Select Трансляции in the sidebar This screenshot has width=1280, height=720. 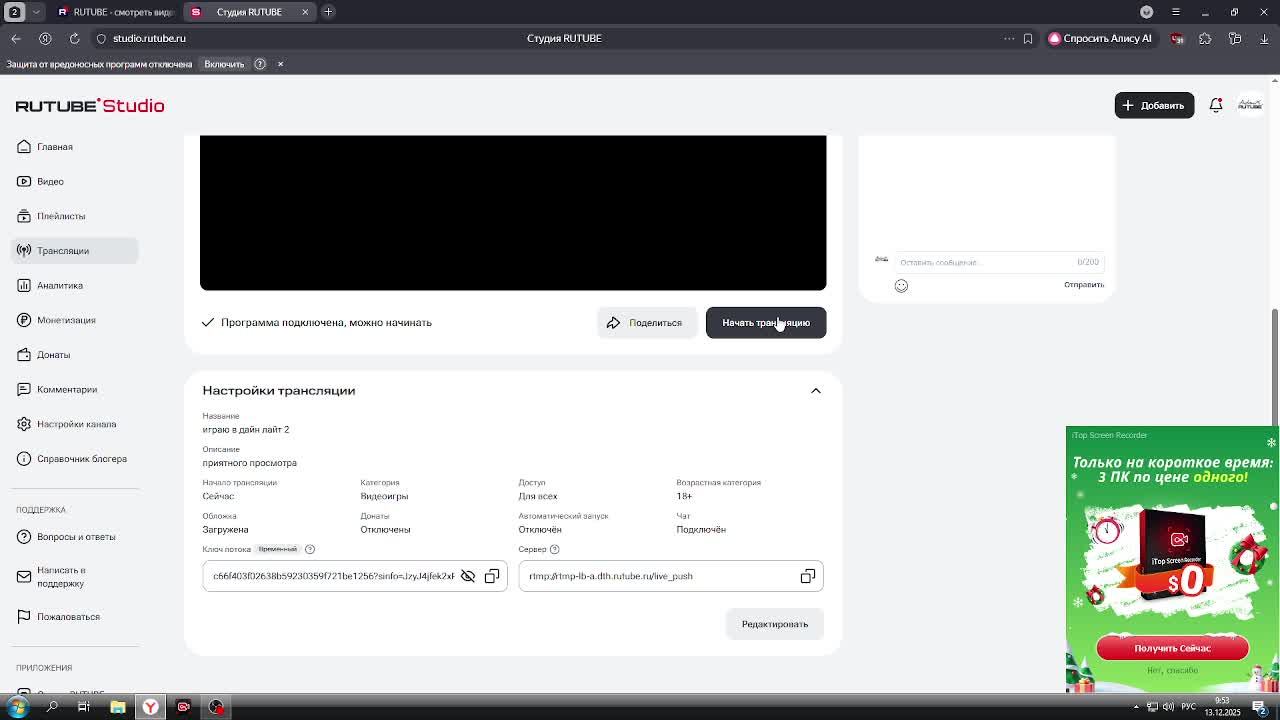[74, 251]
